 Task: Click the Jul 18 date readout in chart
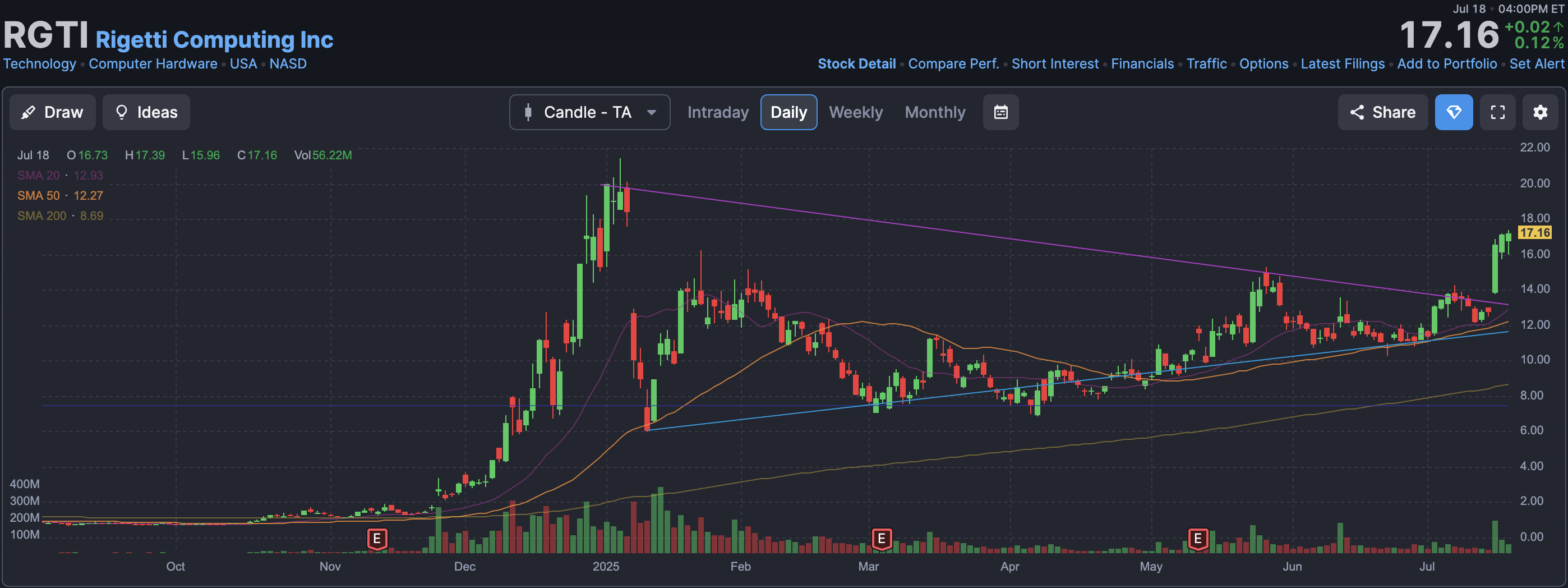pos(33,155)
